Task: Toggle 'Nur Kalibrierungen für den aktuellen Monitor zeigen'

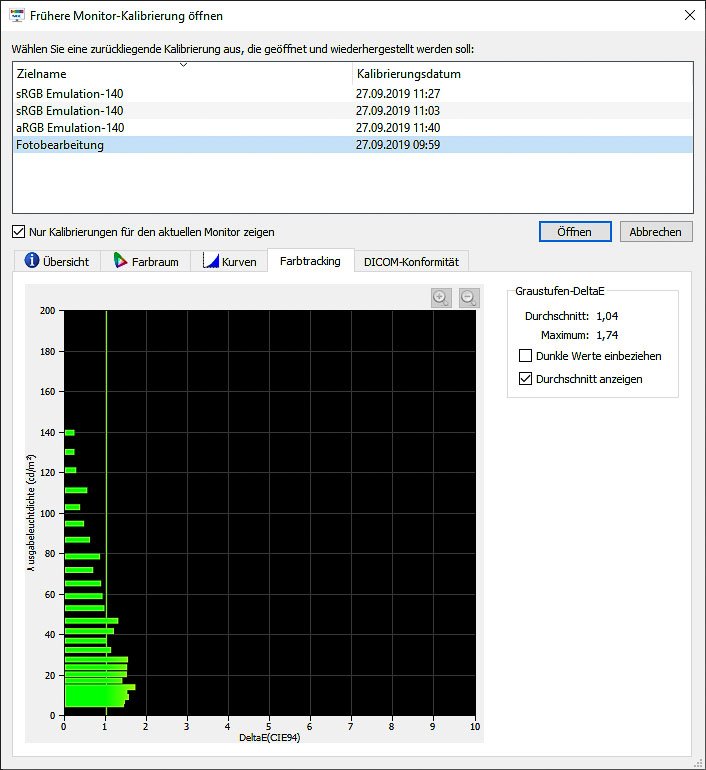Action: (x=18, y=231)
